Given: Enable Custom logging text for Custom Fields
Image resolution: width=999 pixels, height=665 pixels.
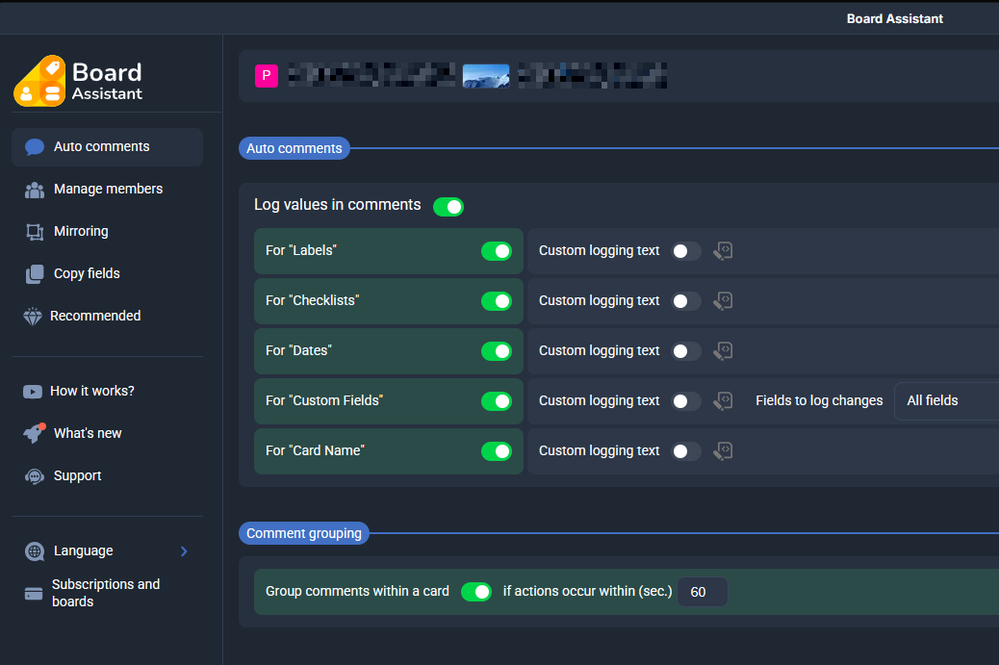Looking at the screenshot, I should [686, 401].
